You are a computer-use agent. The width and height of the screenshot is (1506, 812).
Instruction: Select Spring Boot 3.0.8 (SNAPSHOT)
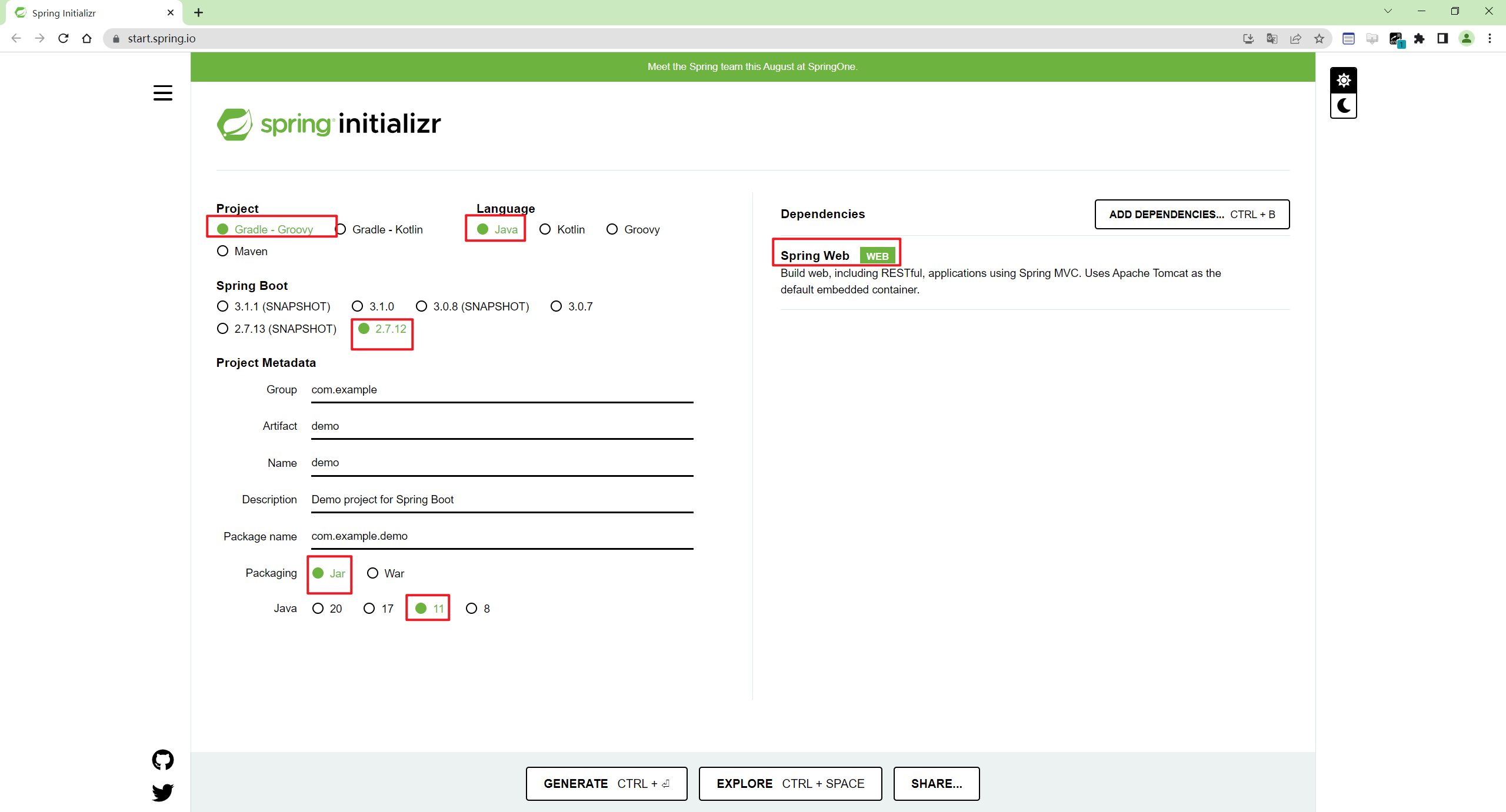(x=473, y=306)
